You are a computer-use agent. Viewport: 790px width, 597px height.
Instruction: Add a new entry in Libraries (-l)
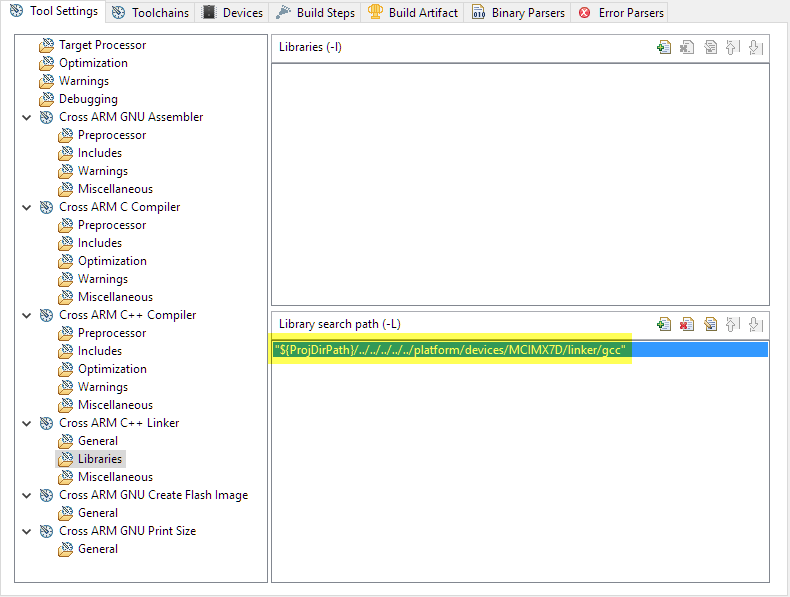pos(664,47)
